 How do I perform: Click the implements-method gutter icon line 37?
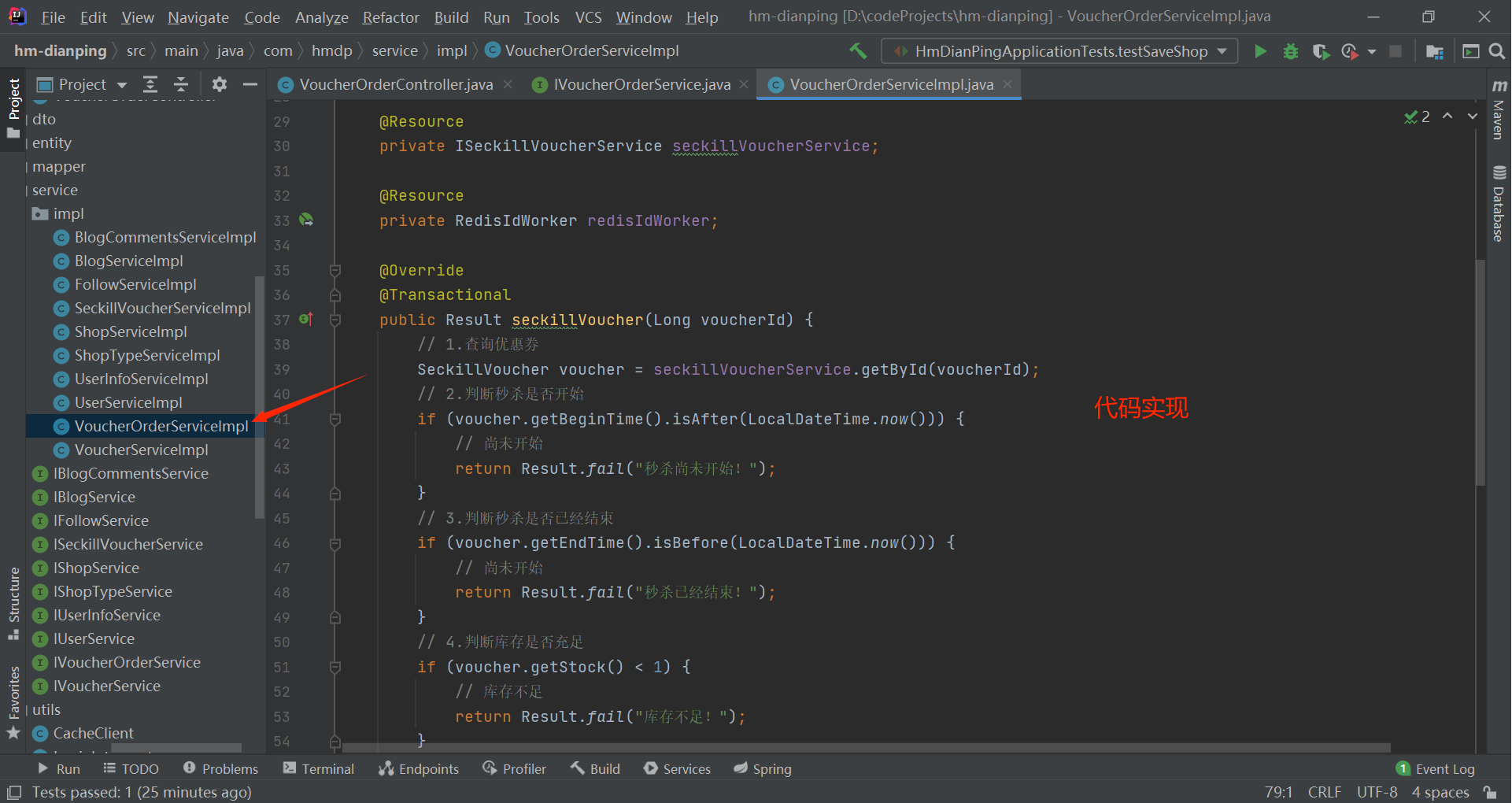pyautogui.click(x=306, y=319)
